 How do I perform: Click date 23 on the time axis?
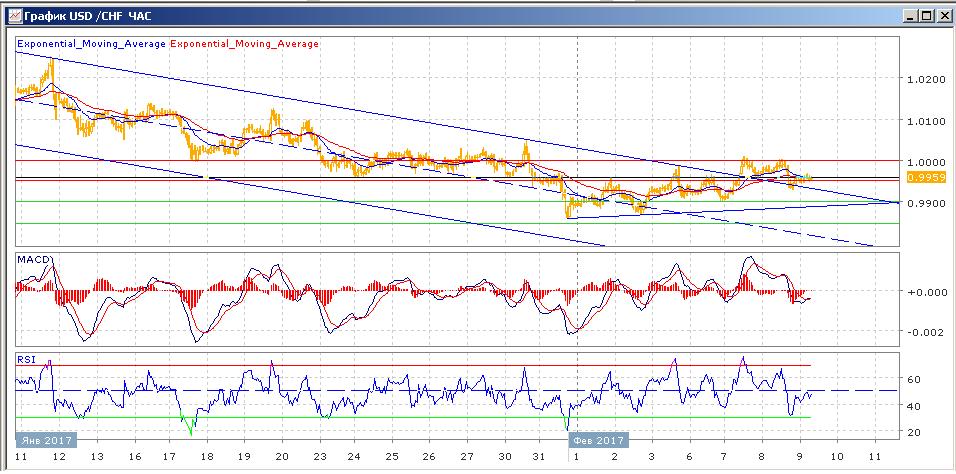click(x=319, y=455)
